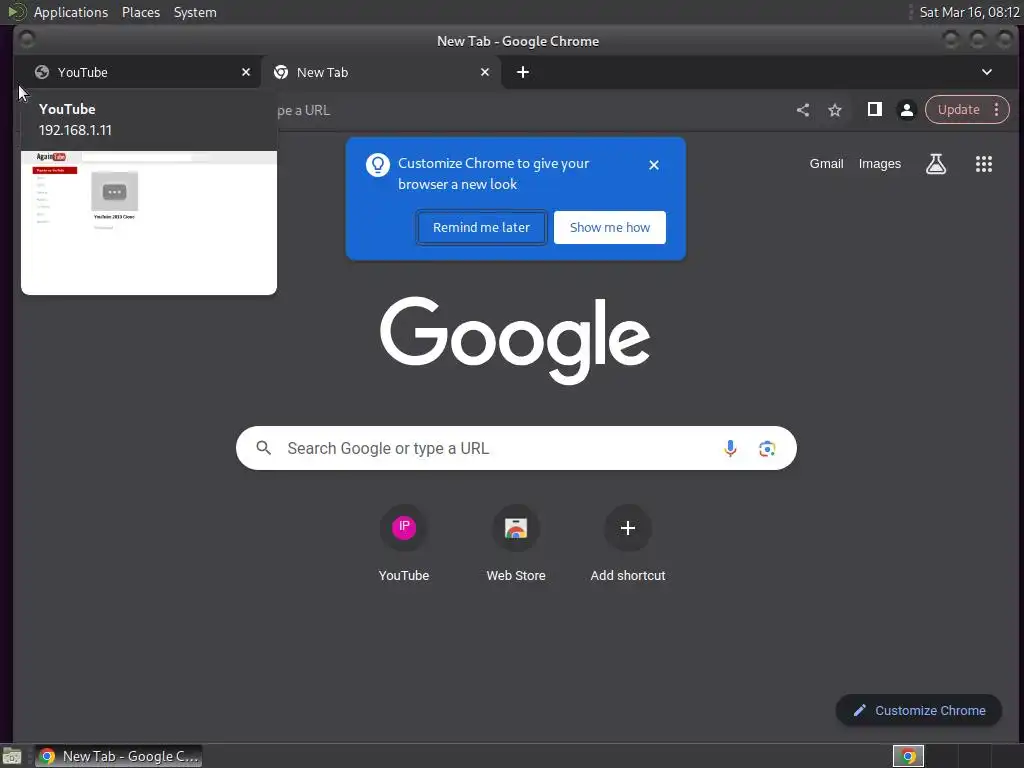Open the Places menu

140,12
